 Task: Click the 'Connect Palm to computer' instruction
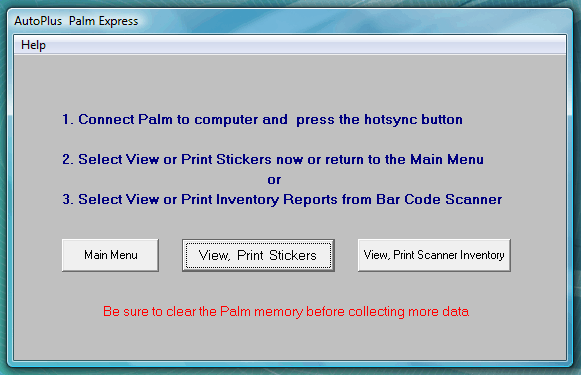(262, 120)
